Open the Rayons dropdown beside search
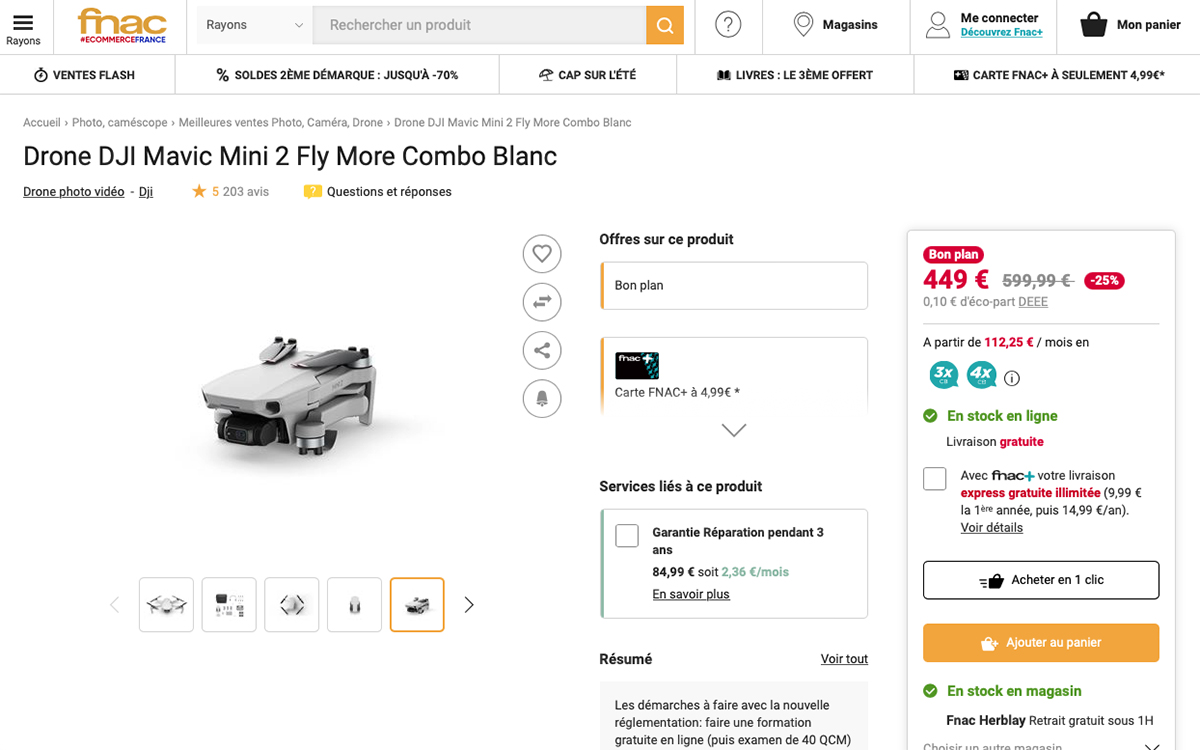The height and width of the screenshot is (750, 1200). pos(254,25)
